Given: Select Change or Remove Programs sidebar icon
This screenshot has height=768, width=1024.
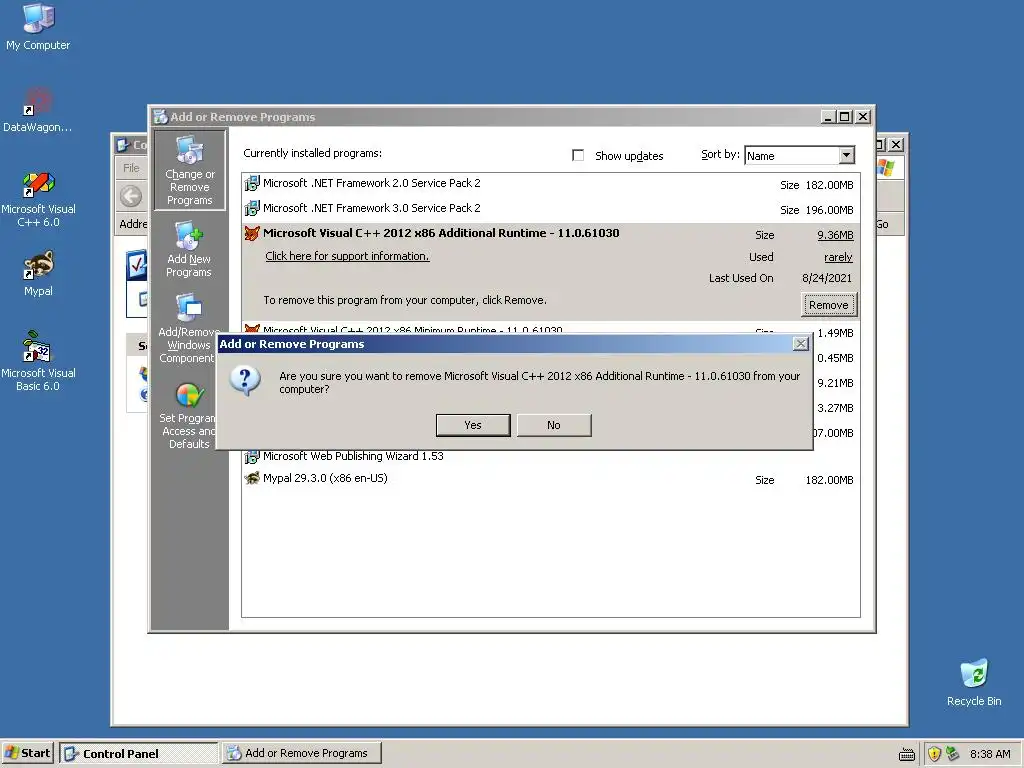Looking at the screenshot, I should [x=189, y=170].
